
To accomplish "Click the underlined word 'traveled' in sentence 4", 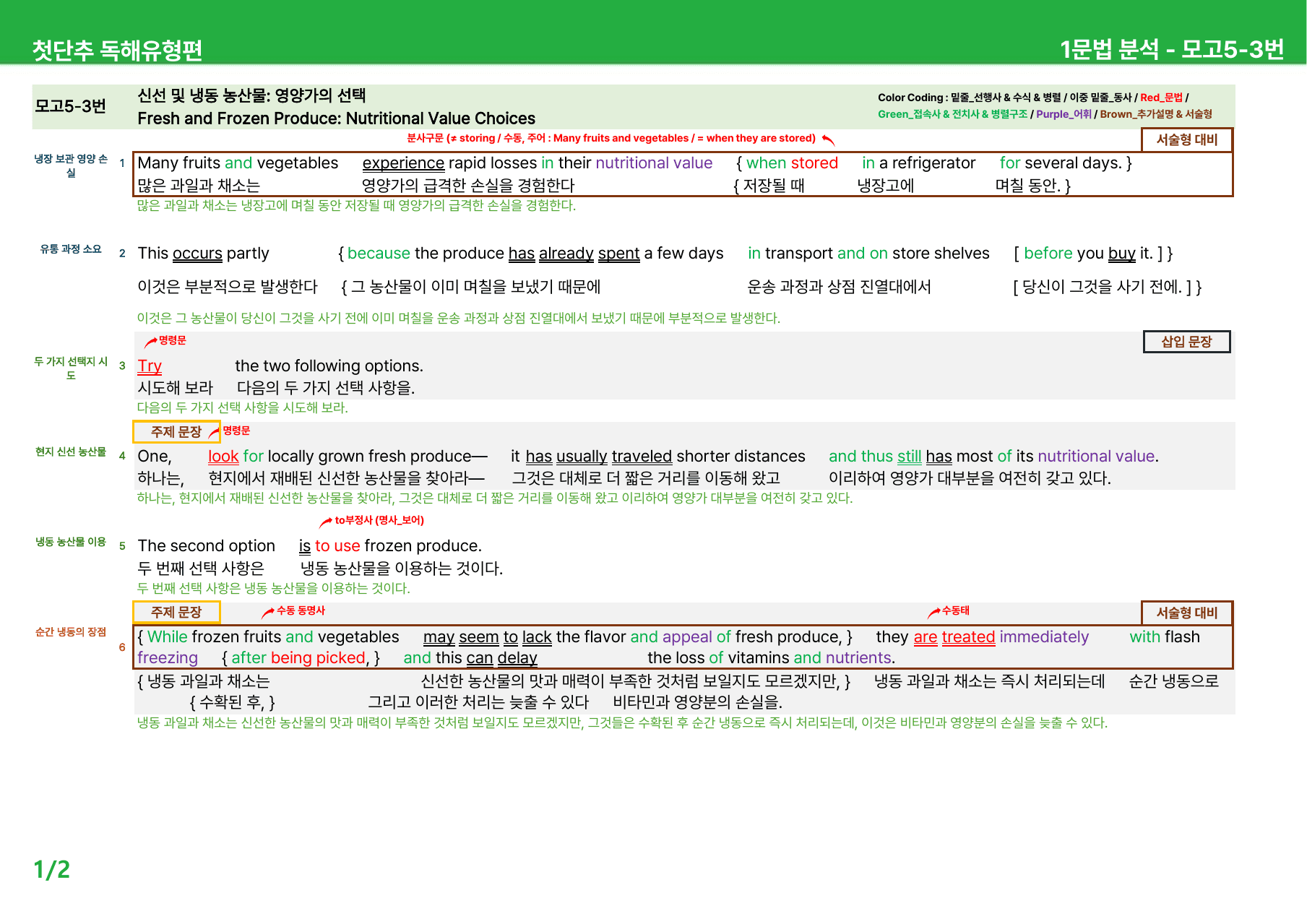I will click(x=642, y=457).
